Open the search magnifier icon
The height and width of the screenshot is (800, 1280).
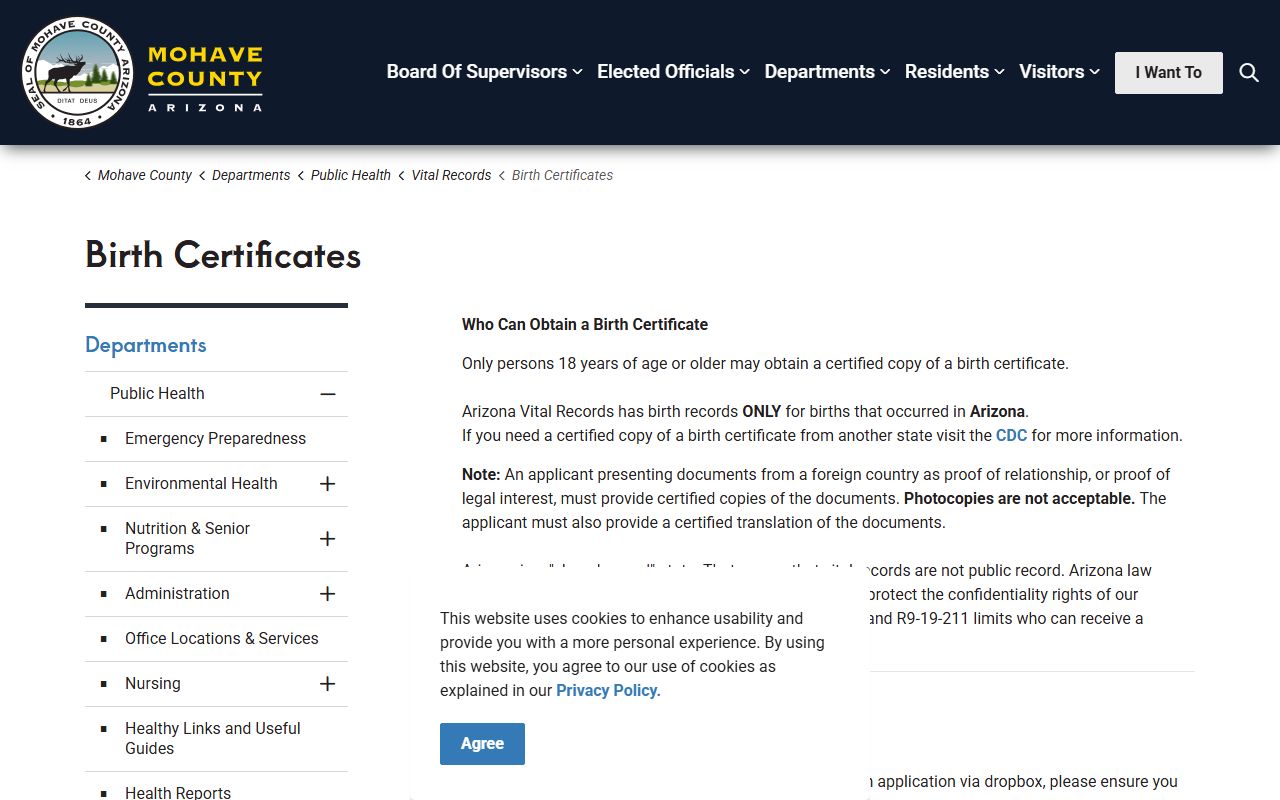(1249, 73)
